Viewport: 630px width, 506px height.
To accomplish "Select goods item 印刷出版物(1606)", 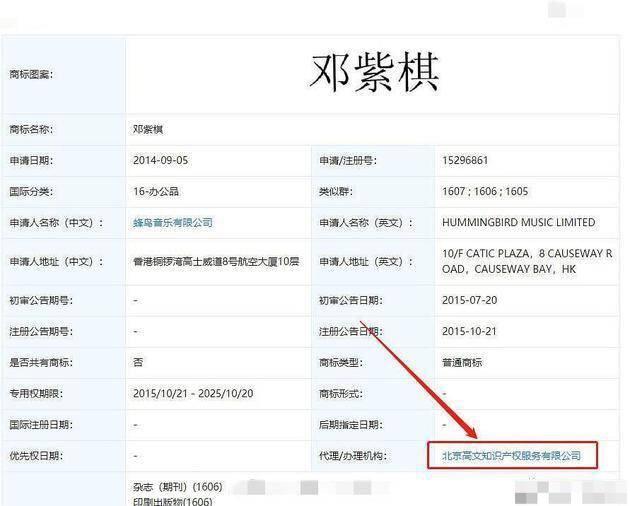I will 173,502.
